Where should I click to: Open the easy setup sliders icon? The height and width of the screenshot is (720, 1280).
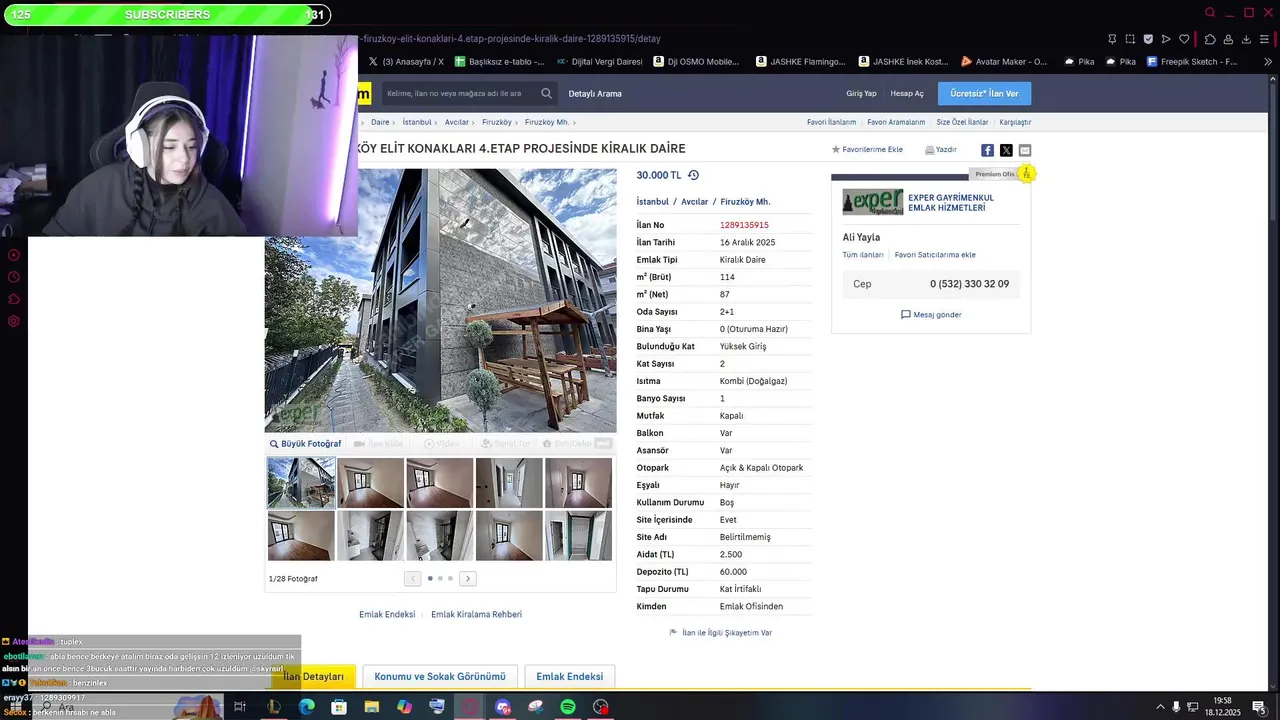coord(1265,39)
